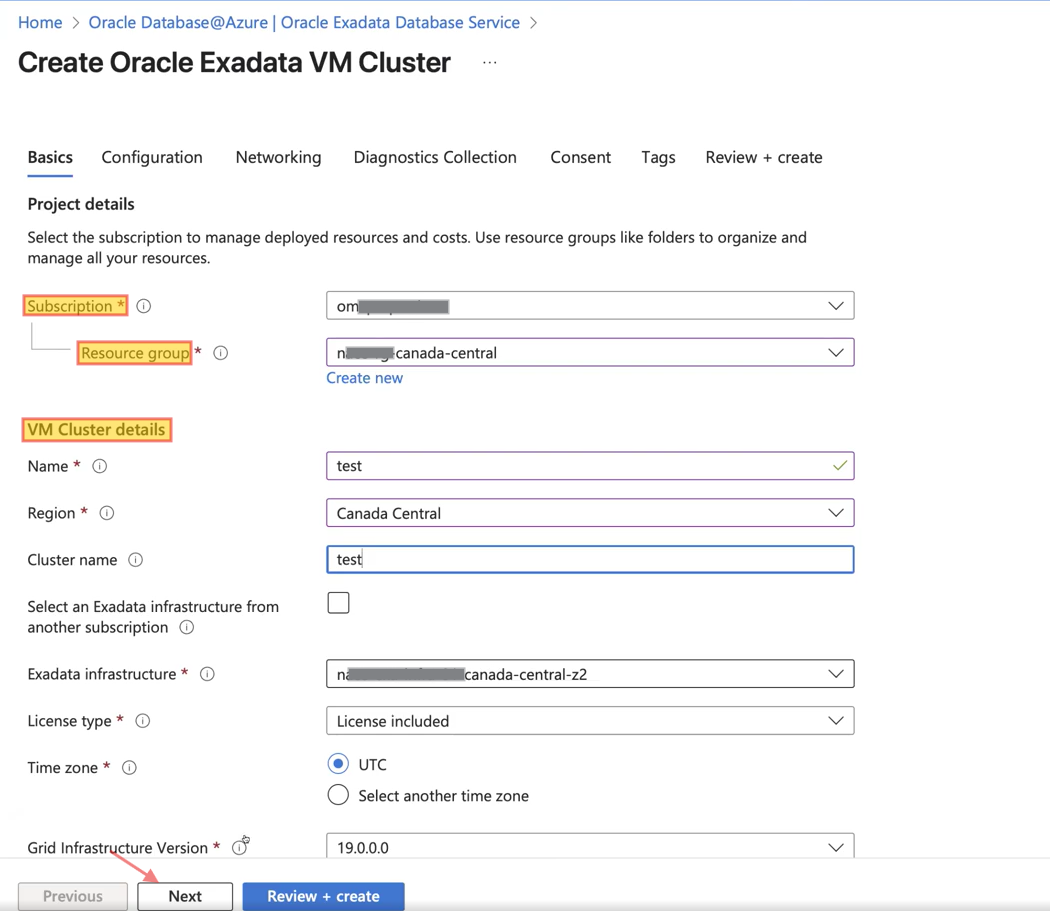Open the Diagnostics Collection tab

435,157
